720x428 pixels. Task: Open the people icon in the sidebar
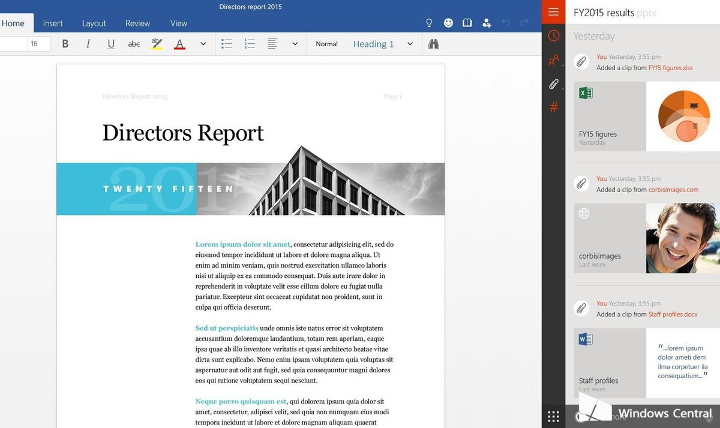553,60
